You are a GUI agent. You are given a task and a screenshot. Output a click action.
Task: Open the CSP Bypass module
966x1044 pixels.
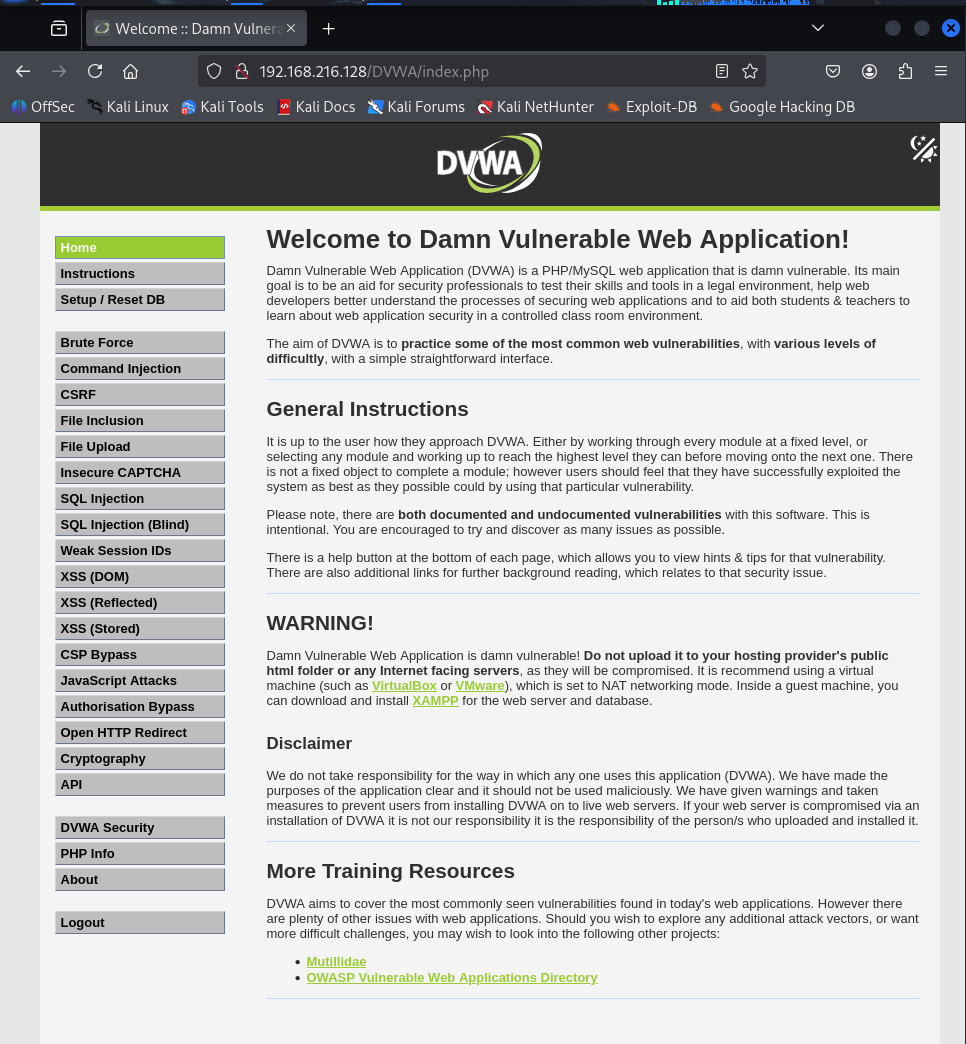click(x=140, y=654)
